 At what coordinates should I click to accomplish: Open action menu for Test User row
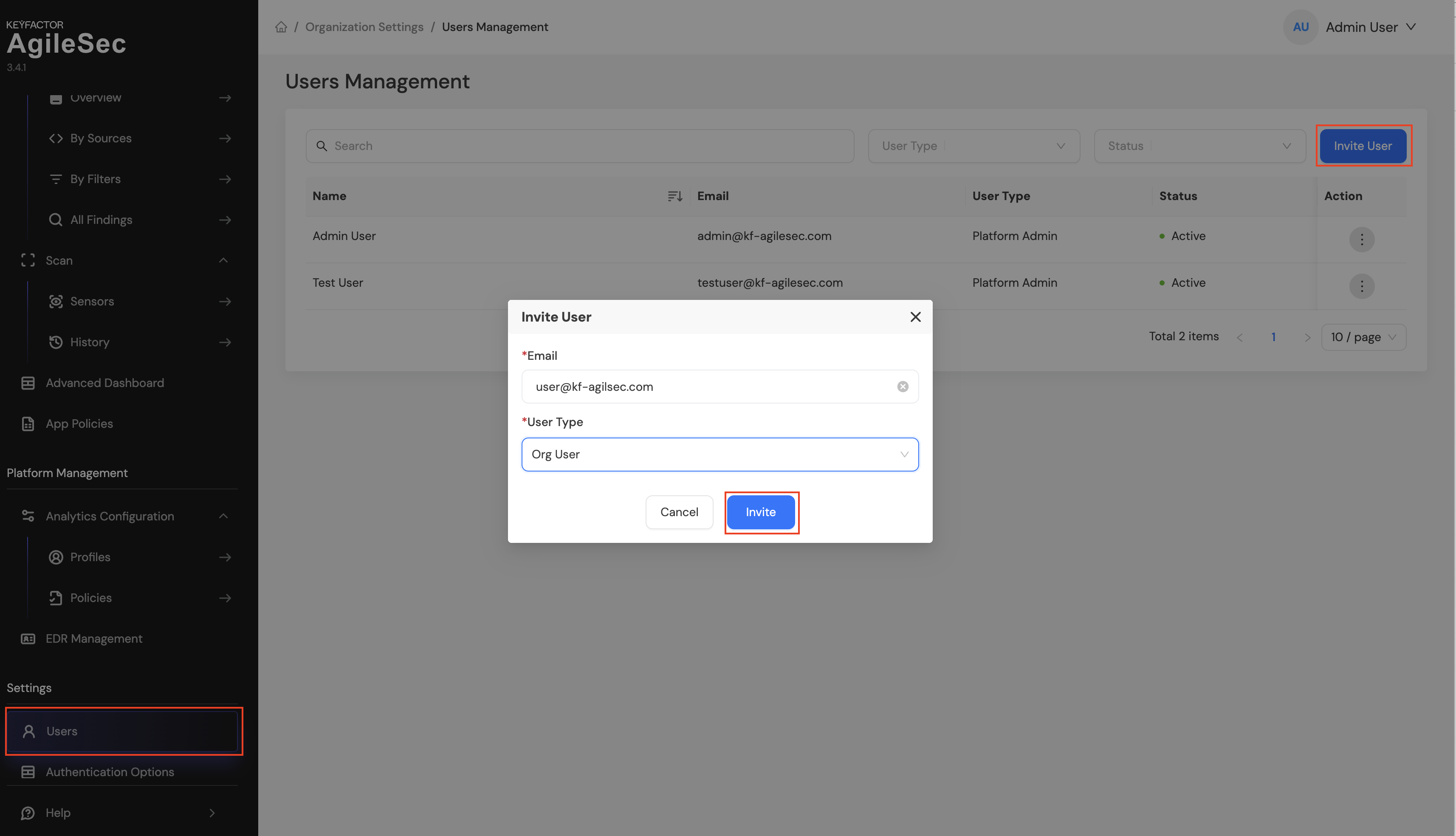pyautogui.click(x=1361, y=286)
